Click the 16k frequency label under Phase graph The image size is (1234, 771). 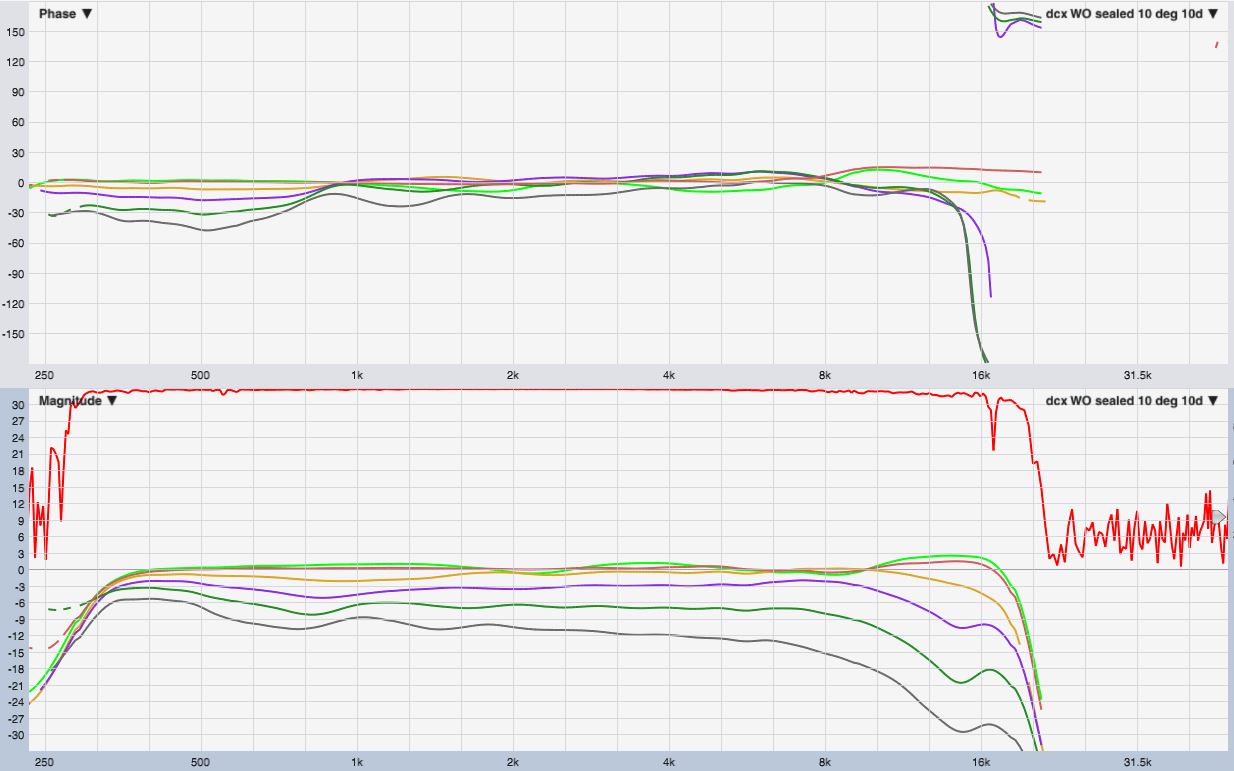(980, 375)
